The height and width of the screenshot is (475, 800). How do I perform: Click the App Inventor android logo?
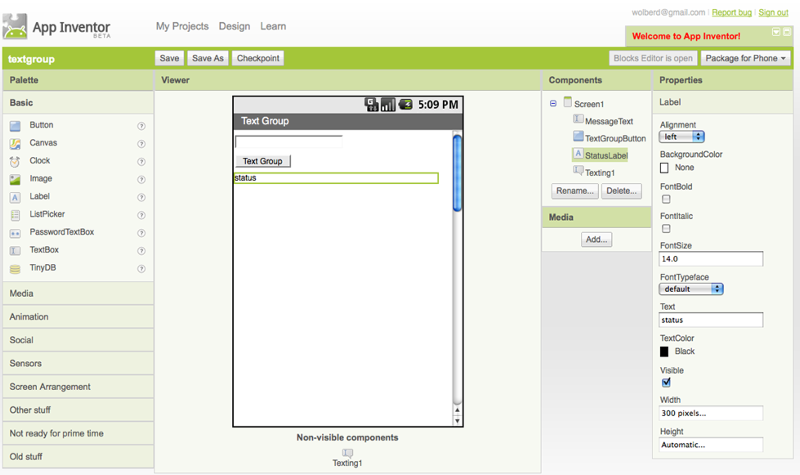click(x=15, y=27)
